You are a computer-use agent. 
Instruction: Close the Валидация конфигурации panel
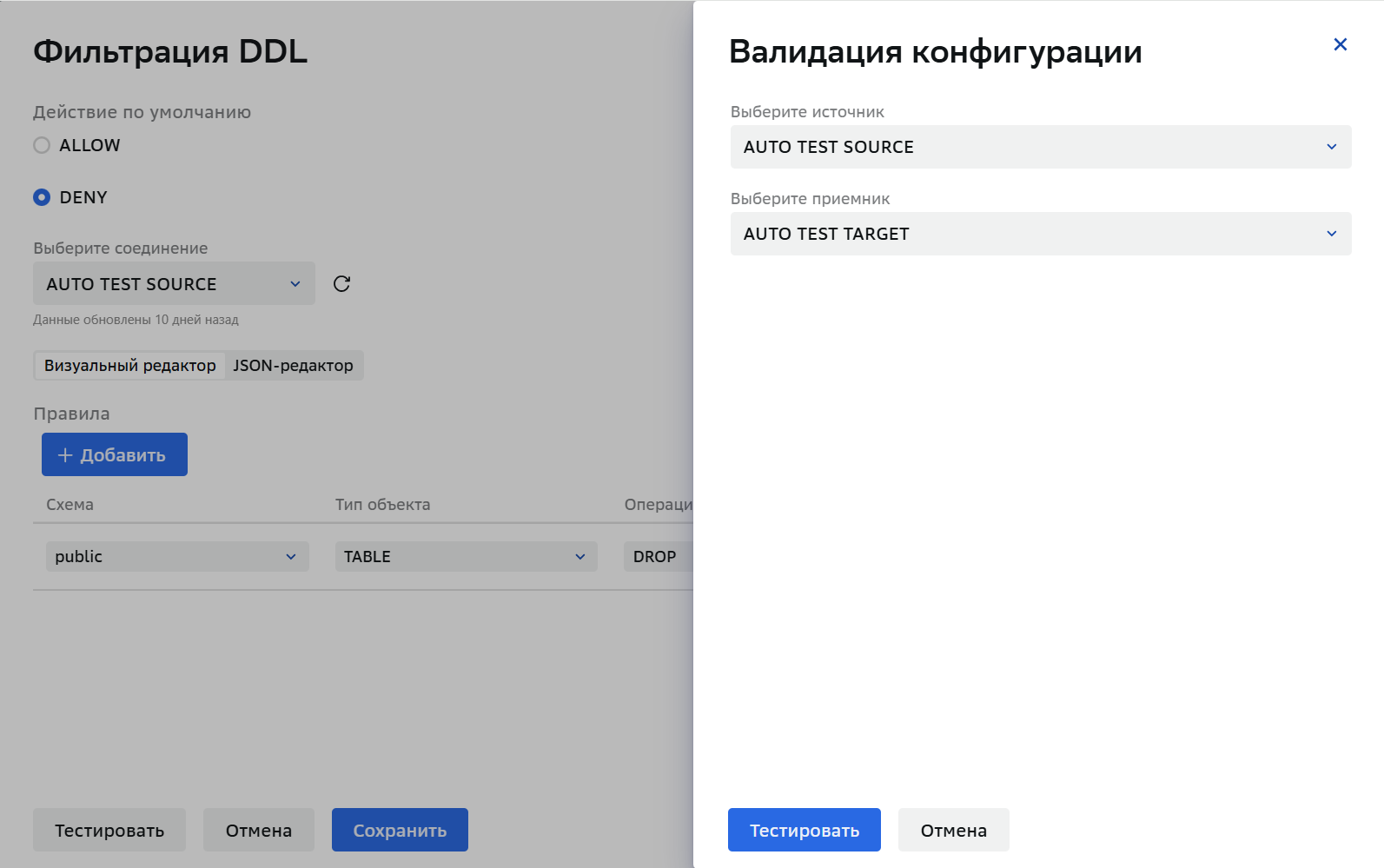[1341, 44]
